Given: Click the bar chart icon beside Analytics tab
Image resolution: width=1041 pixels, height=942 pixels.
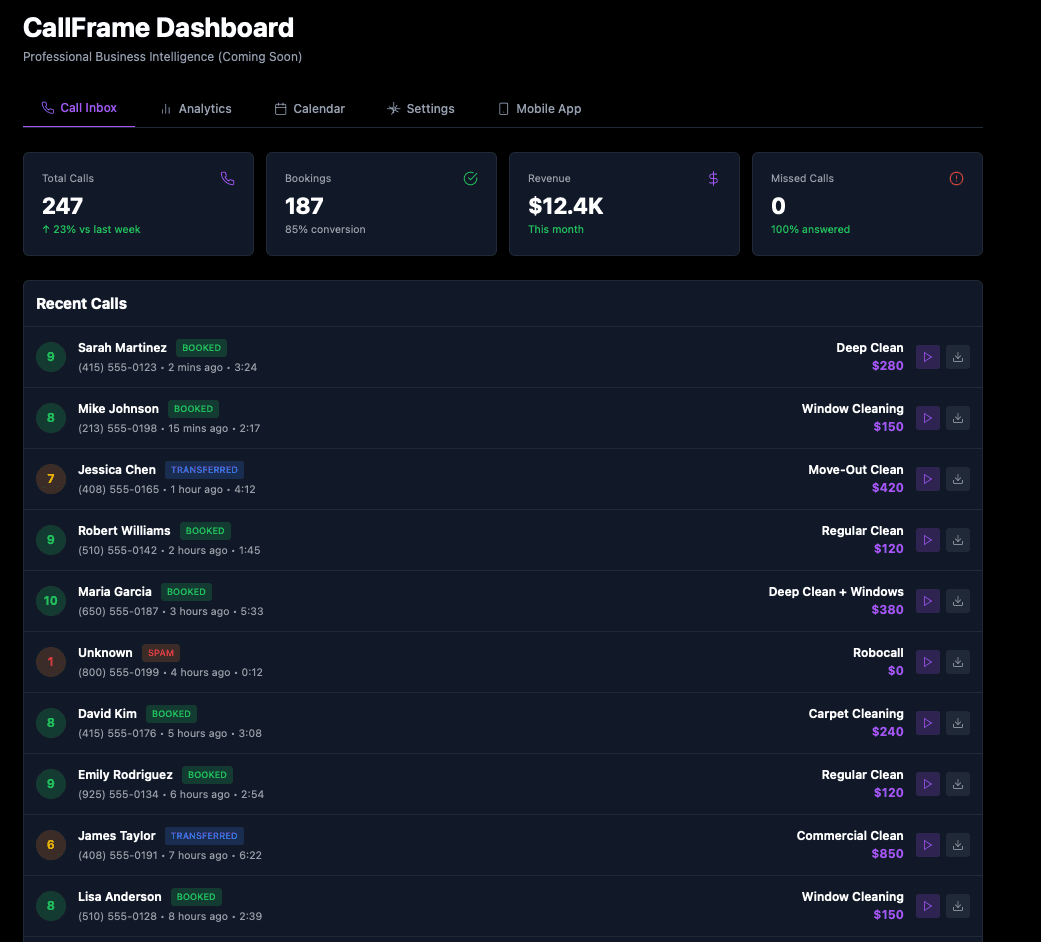Looking at the screenshot, I should coord(167,108).
